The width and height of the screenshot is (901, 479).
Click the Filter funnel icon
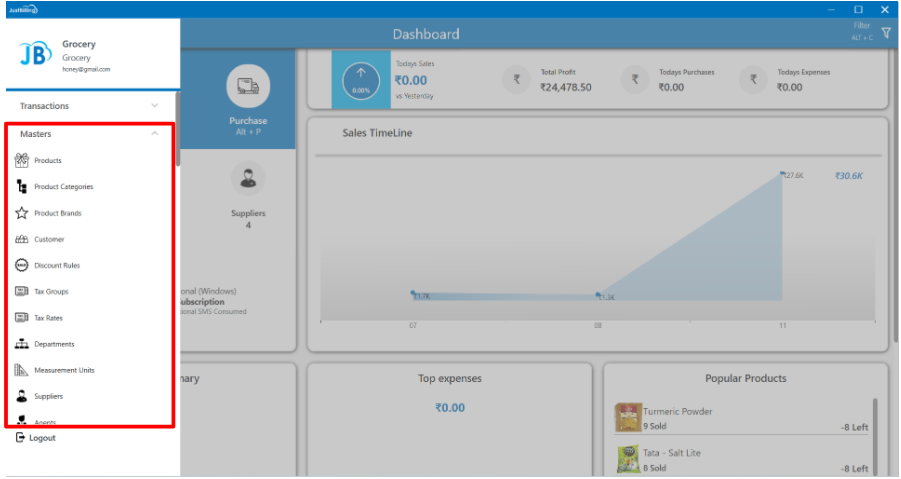[885, 33]
